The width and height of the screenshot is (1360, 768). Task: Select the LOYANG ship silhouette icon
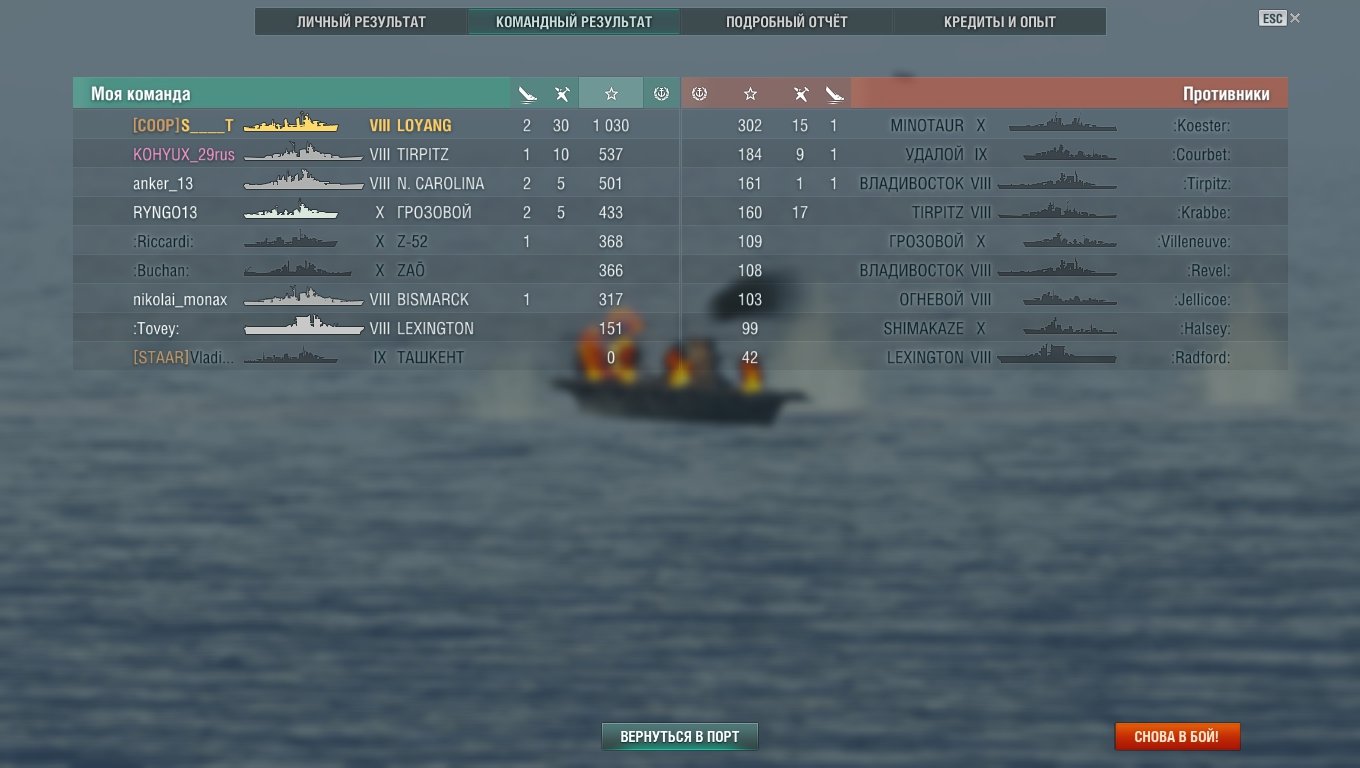coord(291,125)
